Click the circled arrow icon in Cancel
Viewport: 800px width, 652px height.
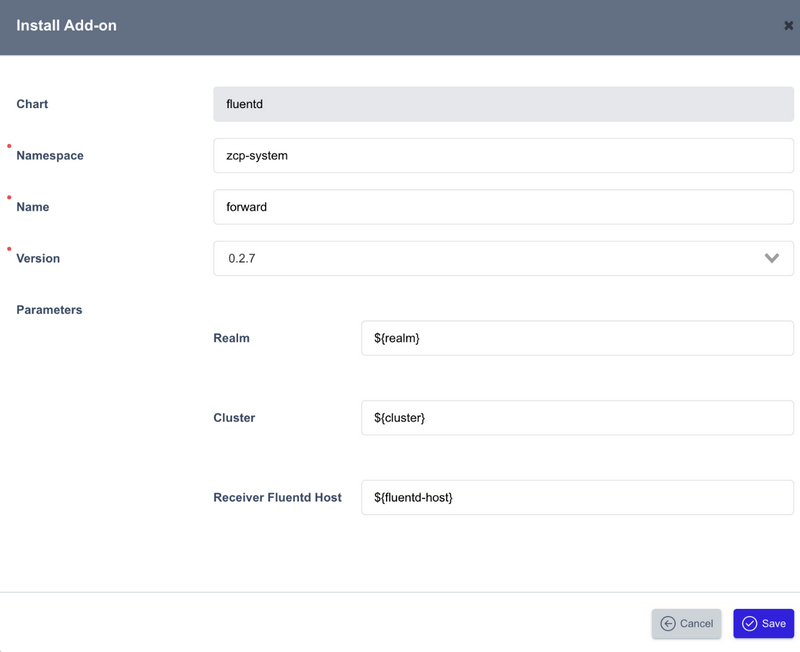(x=668, y=623)
